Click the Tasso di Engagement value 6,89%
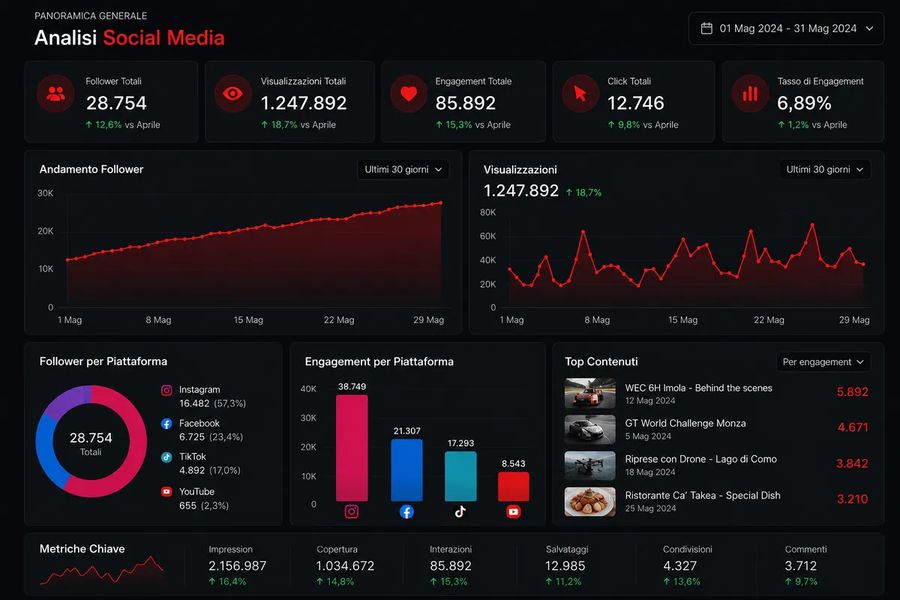The image size is (900, 600). click(804, 103)
